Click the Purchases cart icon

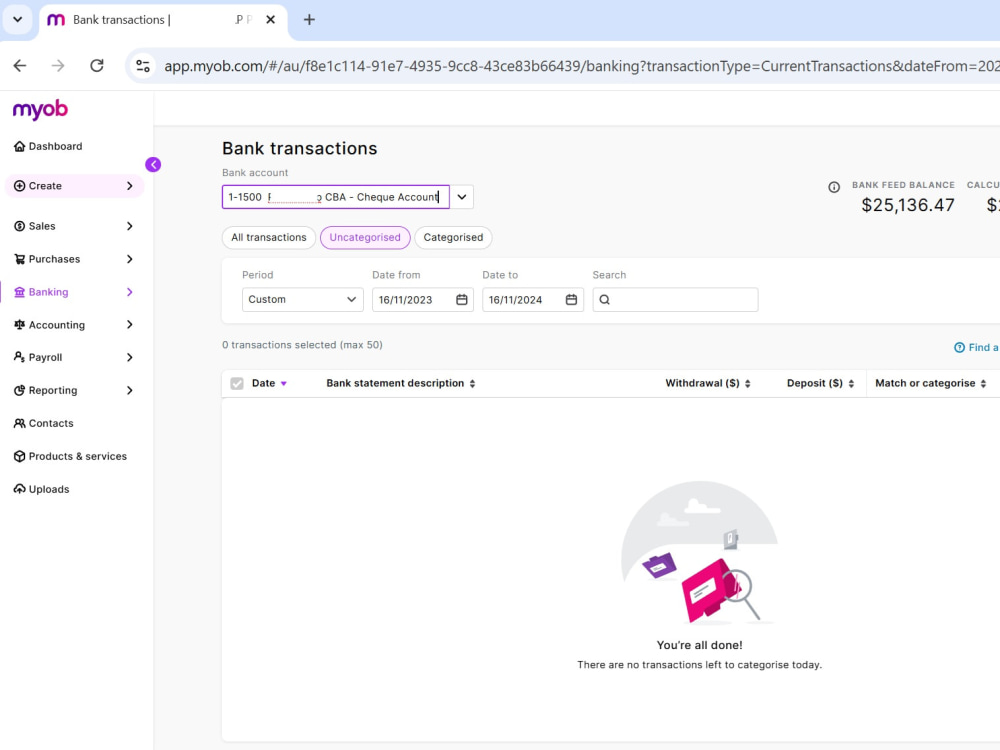pos(20,259)
